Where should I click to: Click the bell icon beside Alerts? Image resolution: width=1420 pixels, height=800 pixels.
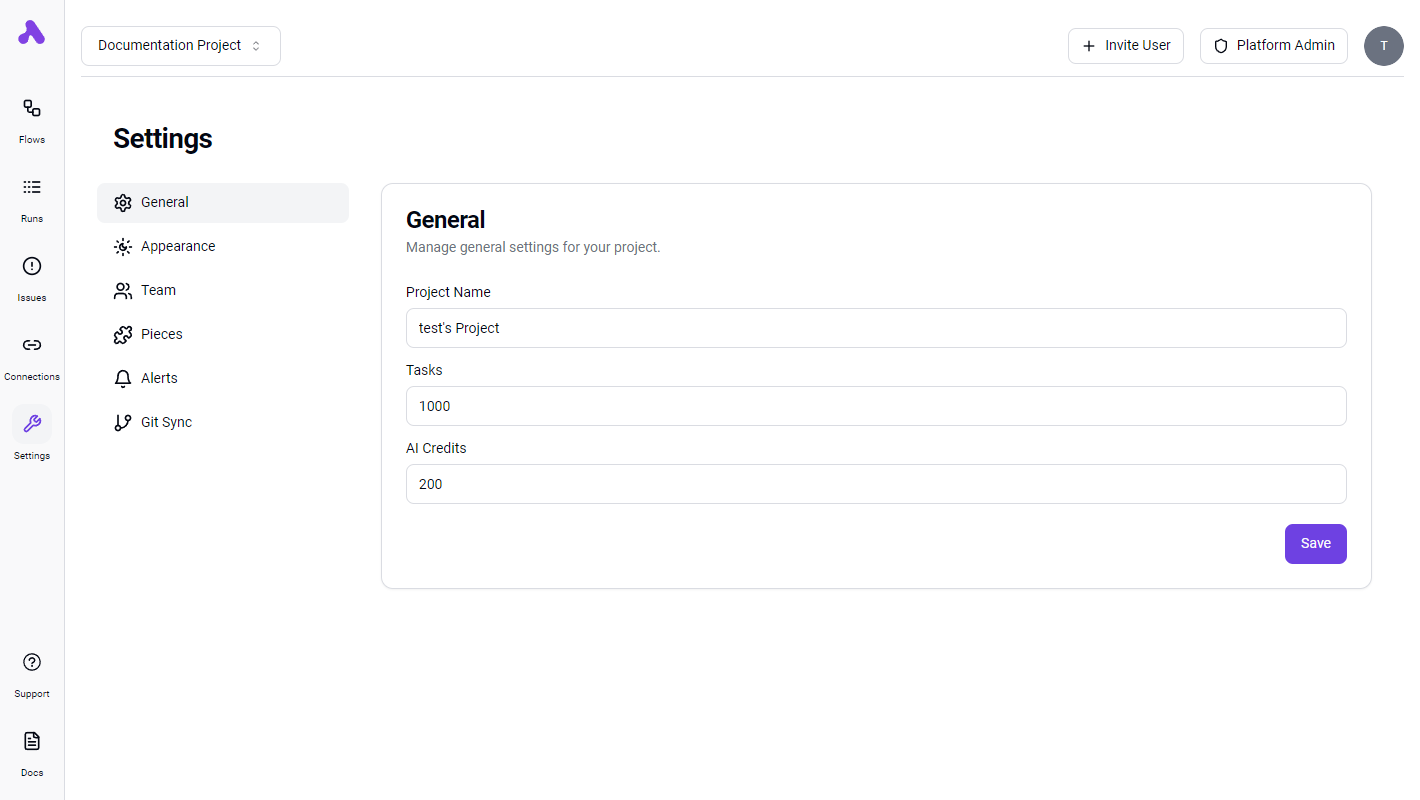coord(122,378)
